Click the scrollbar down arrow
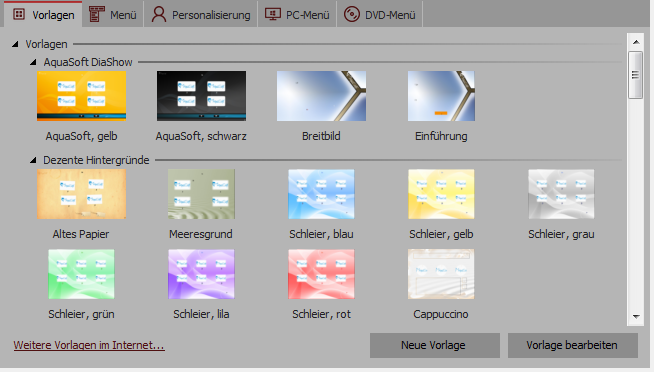654x372 pixels. [x=636, y=317]
